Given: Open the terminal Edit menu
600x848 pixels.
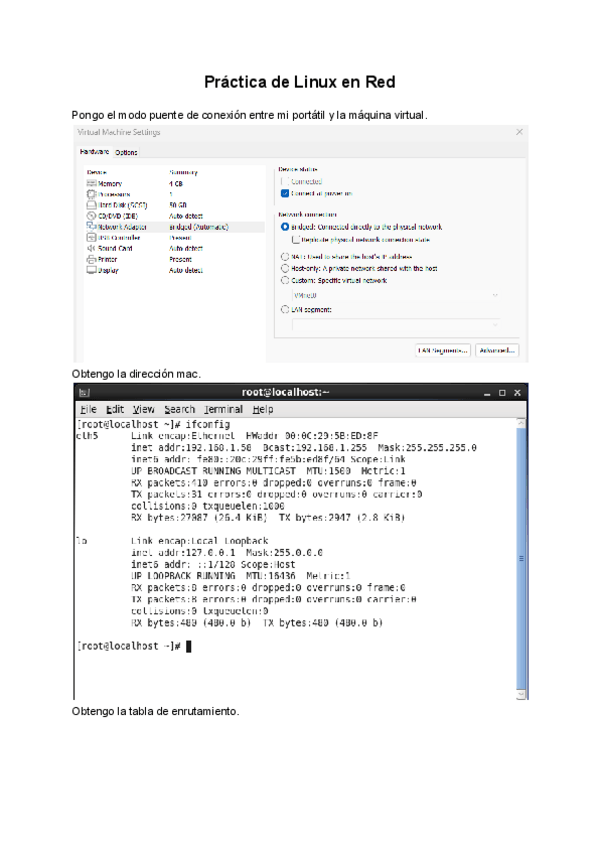Looking at the screenshot, I should coord(115,409).
